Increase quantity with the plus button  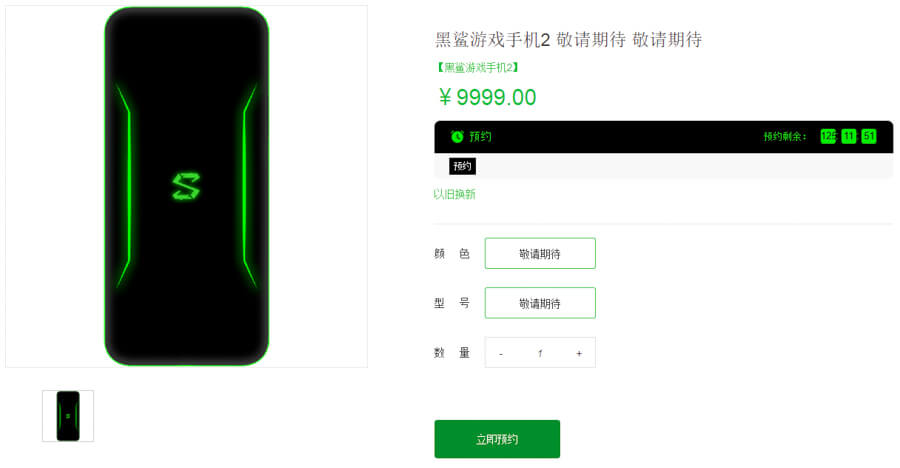pyautogui.click(x=579, y=354)
